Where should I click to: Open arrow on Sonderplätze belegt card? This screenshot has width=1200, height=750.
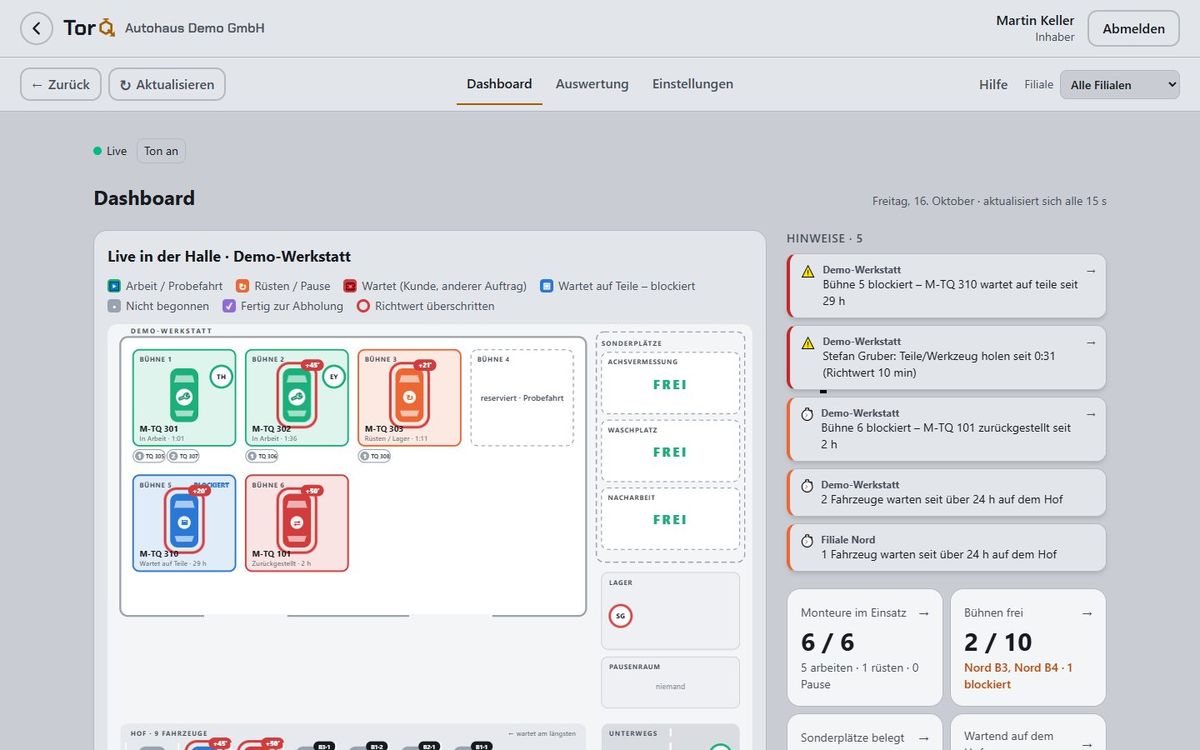click(923, 739)
